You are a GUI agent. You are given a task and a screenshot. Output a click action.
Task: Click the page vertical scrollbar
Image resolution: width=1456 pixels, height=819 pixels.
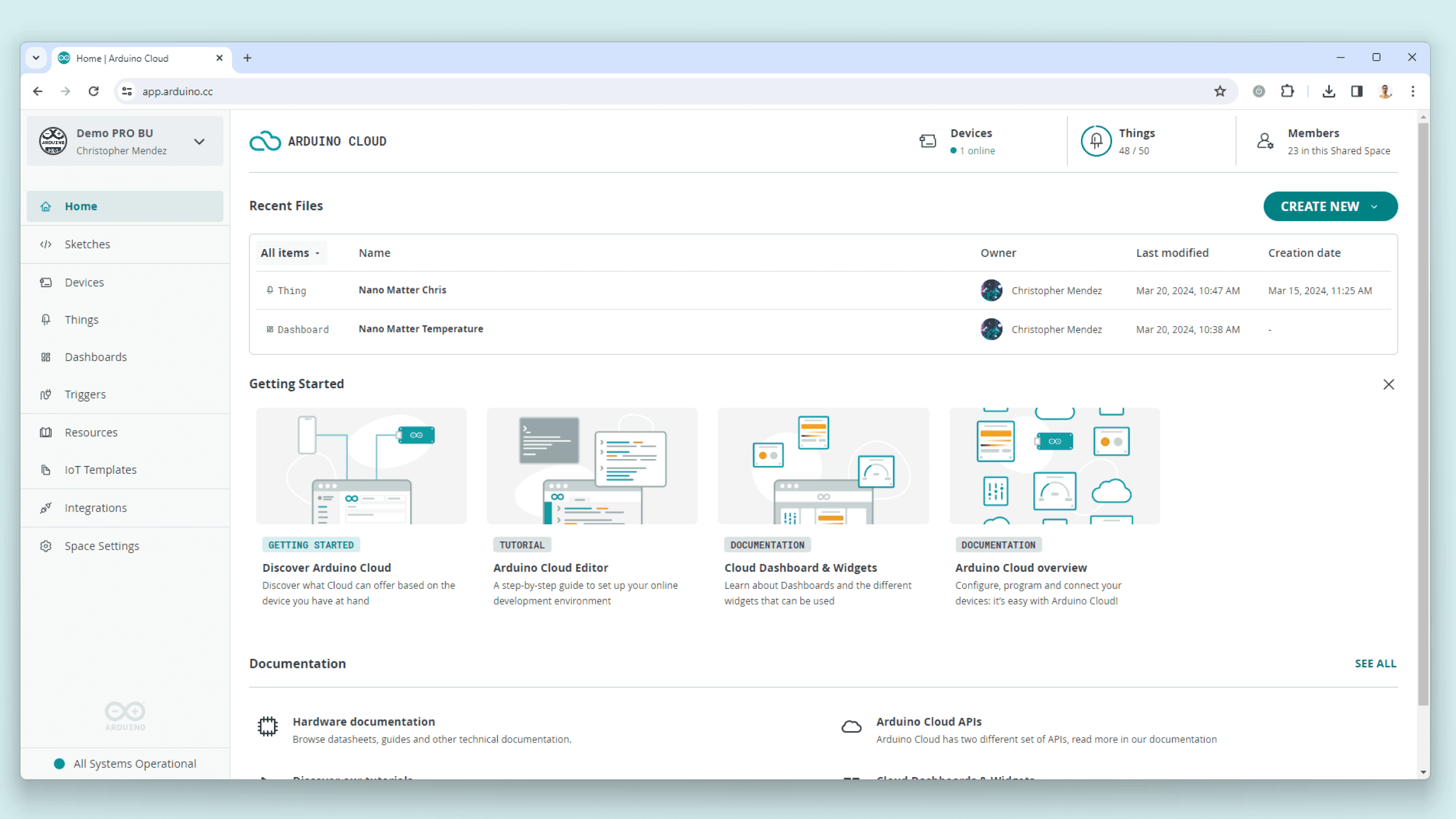(1423, 413)
